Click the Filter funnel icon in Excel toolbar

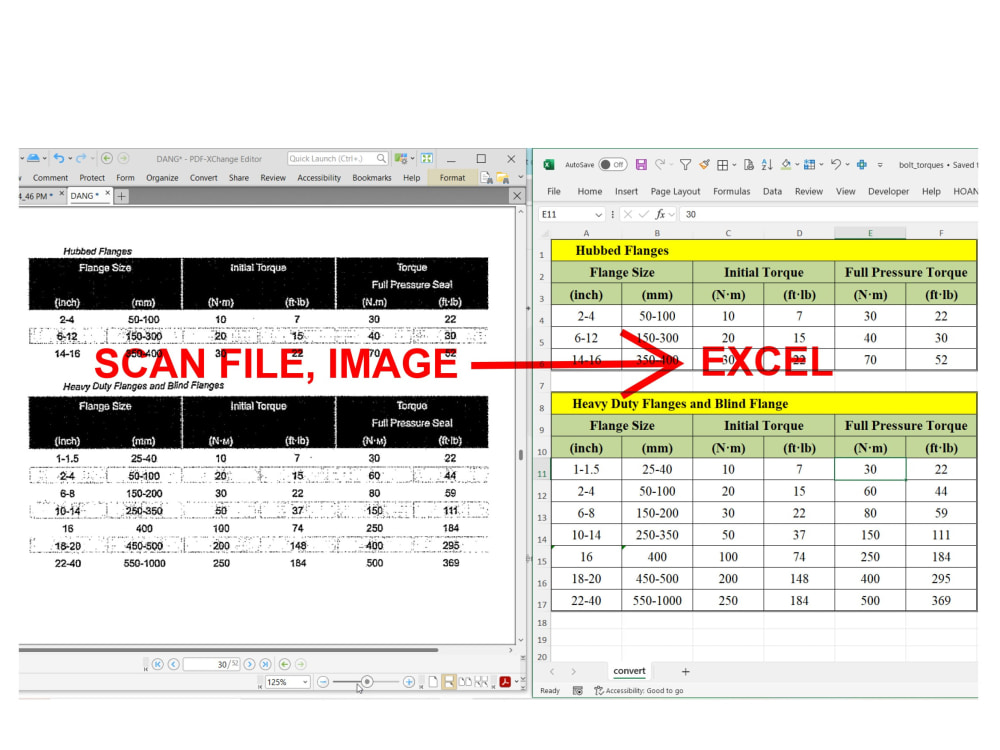tap(685, 165)
